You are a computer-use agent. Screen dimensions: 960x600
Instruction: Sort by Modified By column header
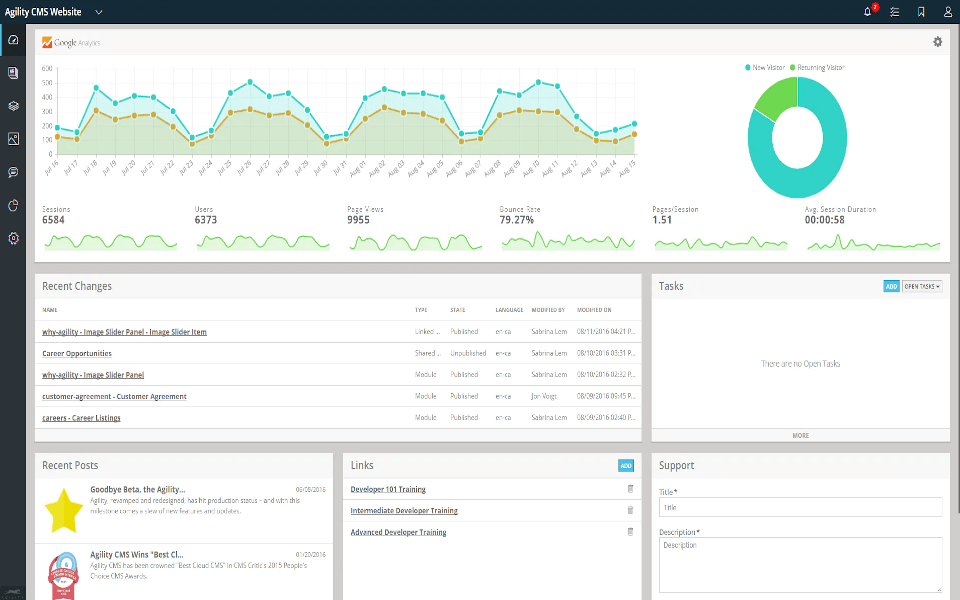coord(548,310)
